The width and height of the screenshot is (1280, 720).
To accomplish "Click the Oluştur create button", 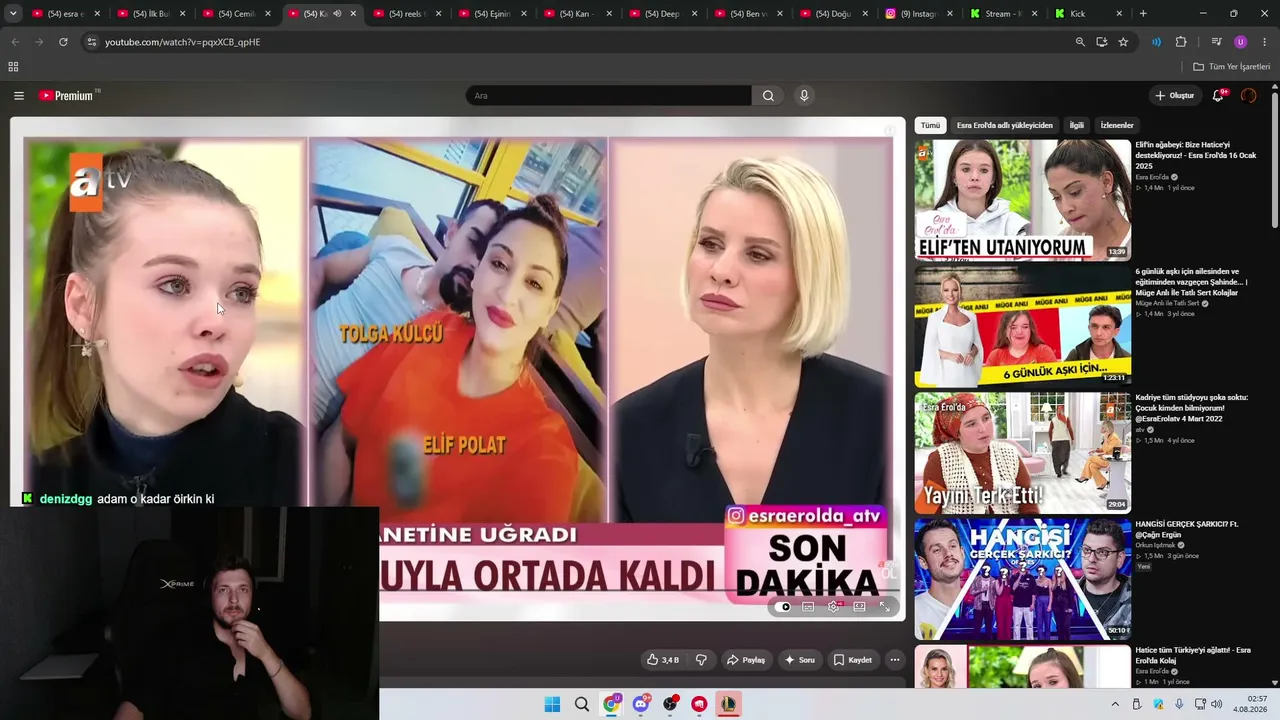I will [x=1175, y=96].
